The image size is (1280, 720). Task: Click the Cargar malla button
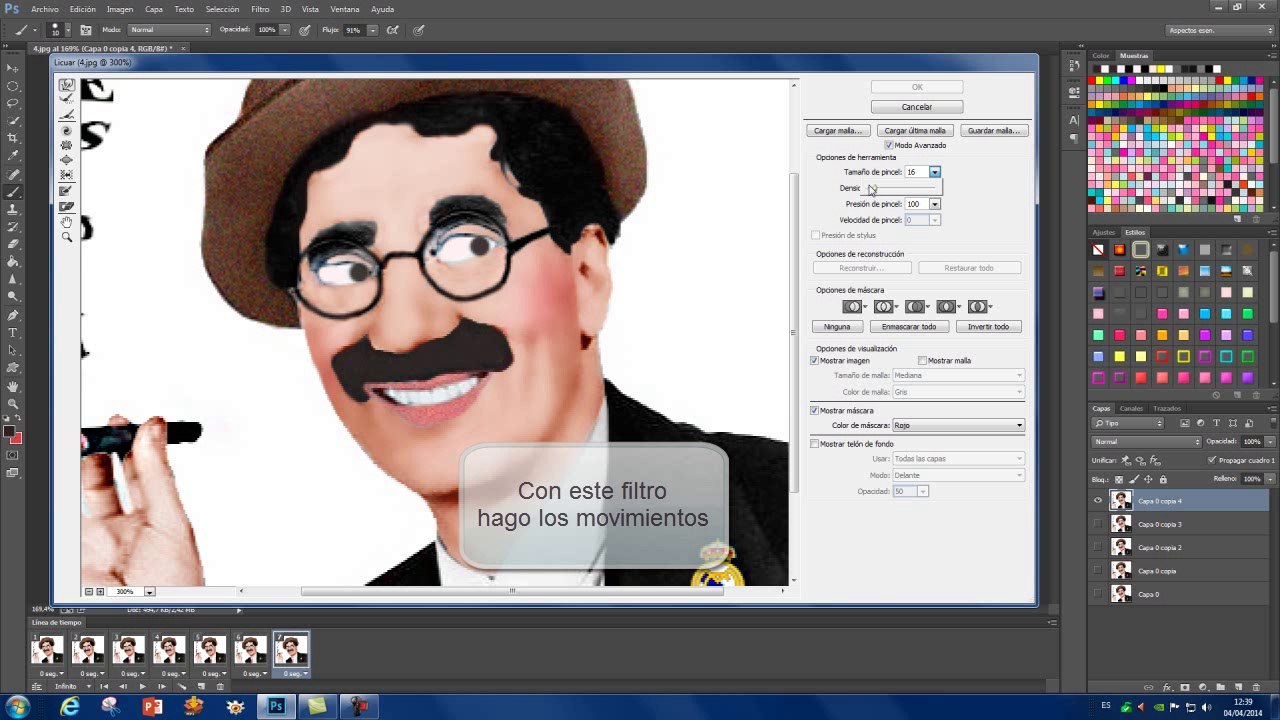click(838, 131)
